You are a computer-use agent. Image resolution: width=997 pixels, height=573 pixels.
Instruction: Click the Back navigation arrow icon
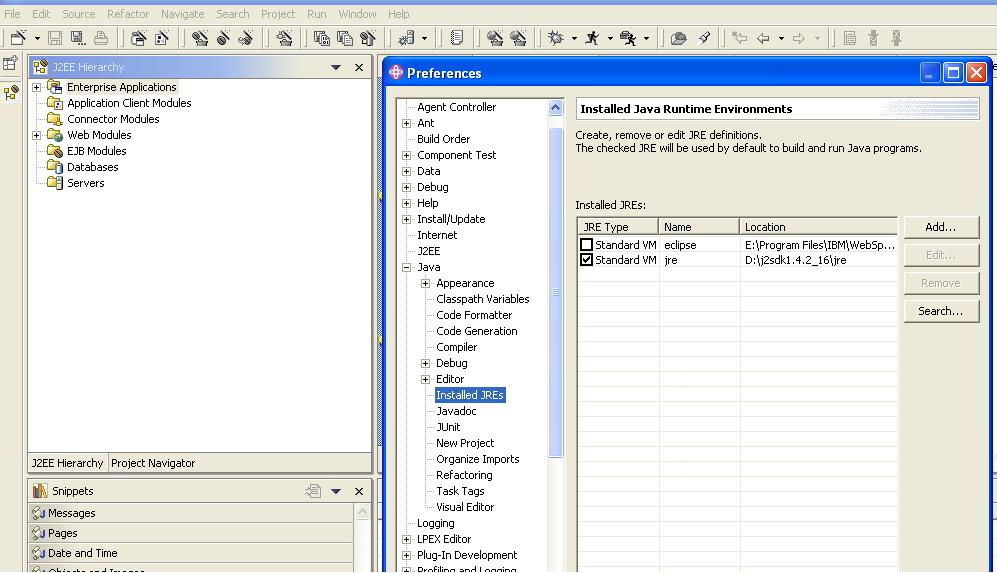point(763,38)
